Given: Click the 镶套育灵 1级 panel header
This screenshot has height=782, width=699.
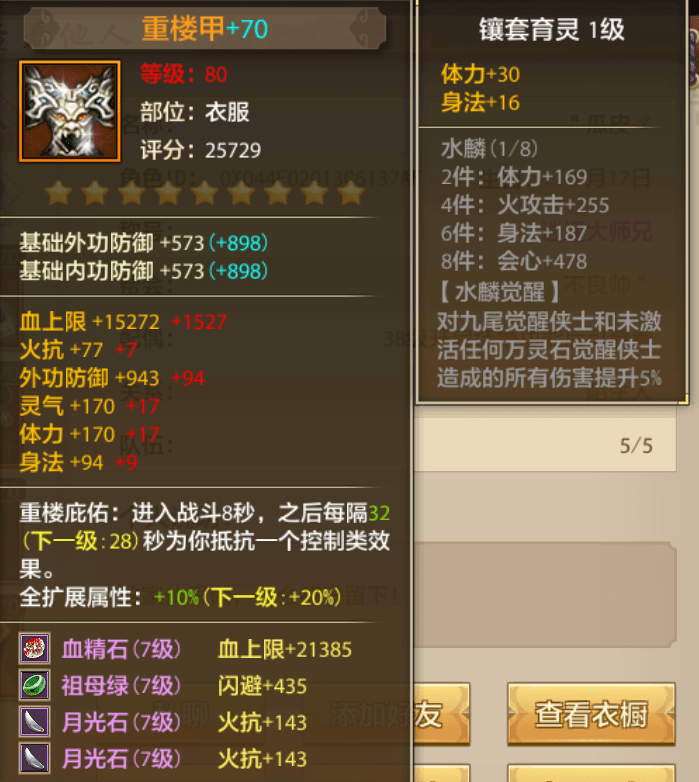Looking at the screenshot, I should 551,29.
